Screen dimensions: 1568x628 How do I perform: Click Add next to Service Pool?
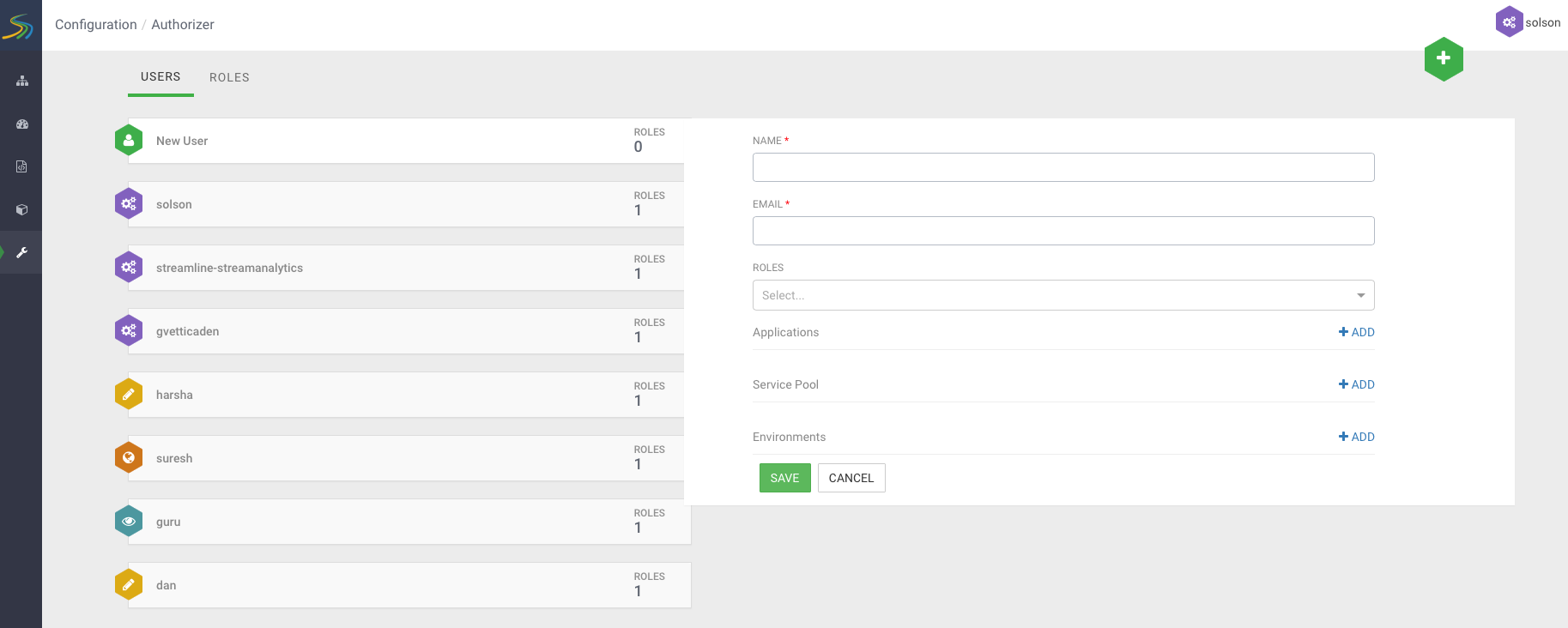pyautogui.click(x=1356, y=384)
